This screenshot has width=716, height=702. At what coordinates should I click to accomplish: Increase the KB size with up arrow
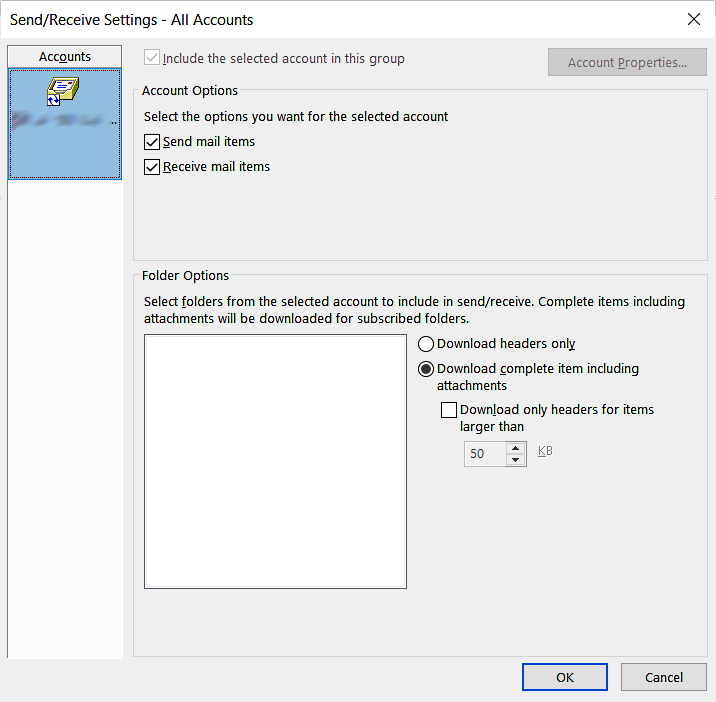tap(516, 448)
